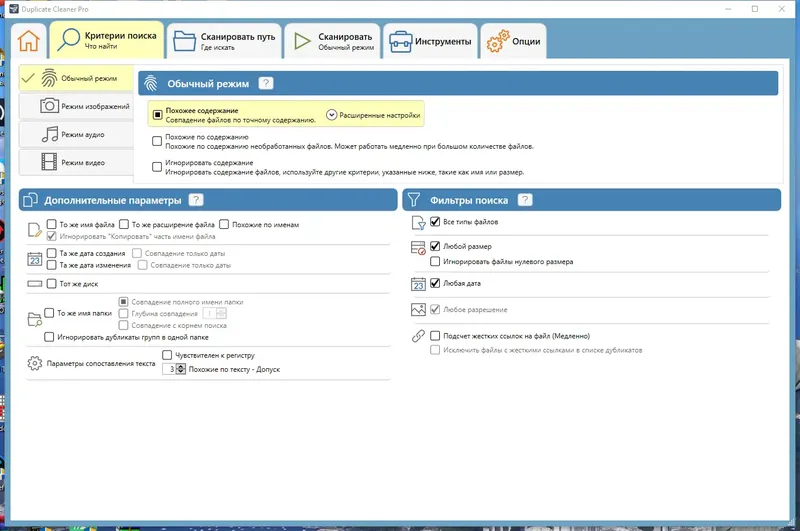Open the Home tab with house icon
This screenshot has height=531, width=800.
[x=29, y=41]
